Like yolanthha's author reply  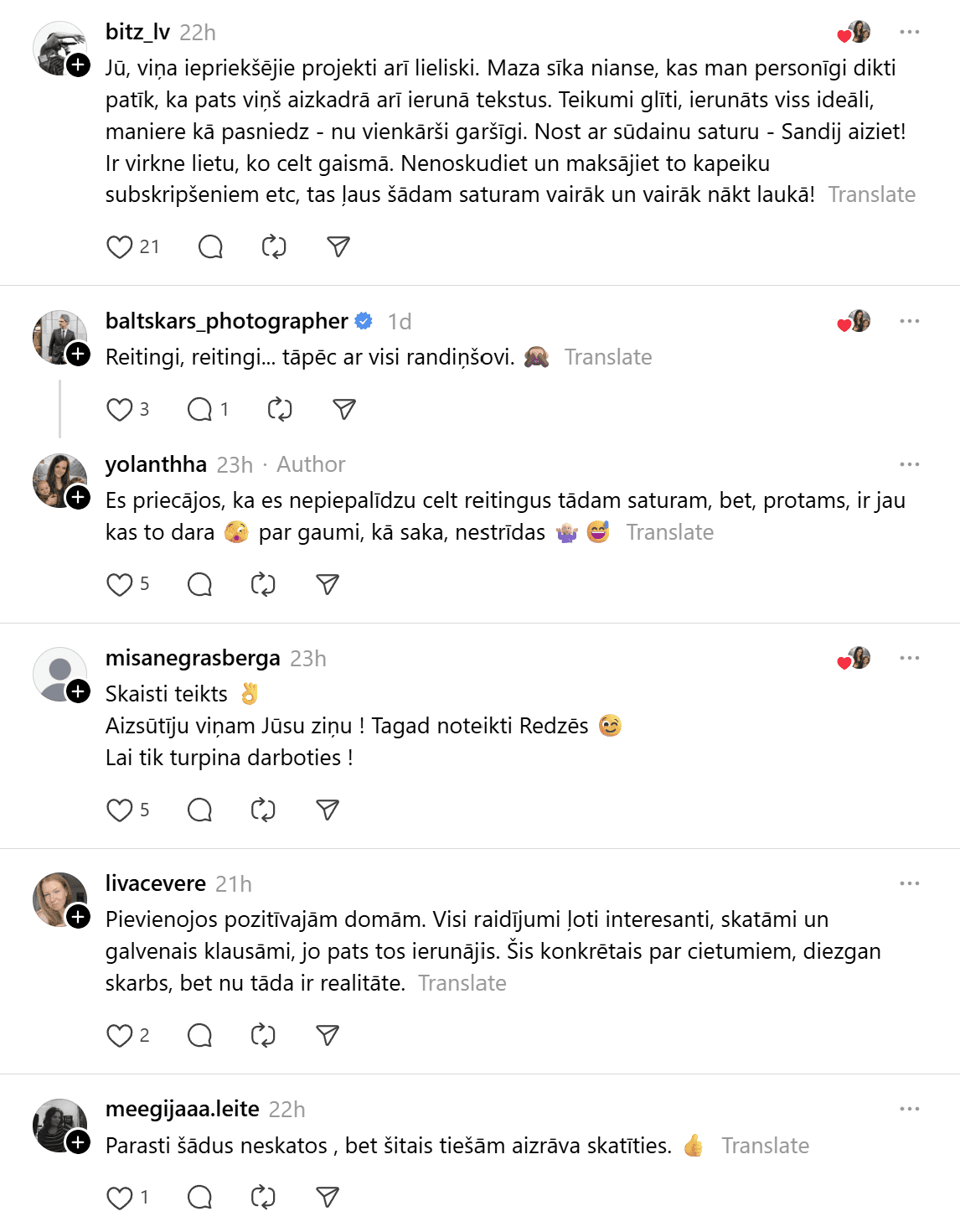click(120, 585)
